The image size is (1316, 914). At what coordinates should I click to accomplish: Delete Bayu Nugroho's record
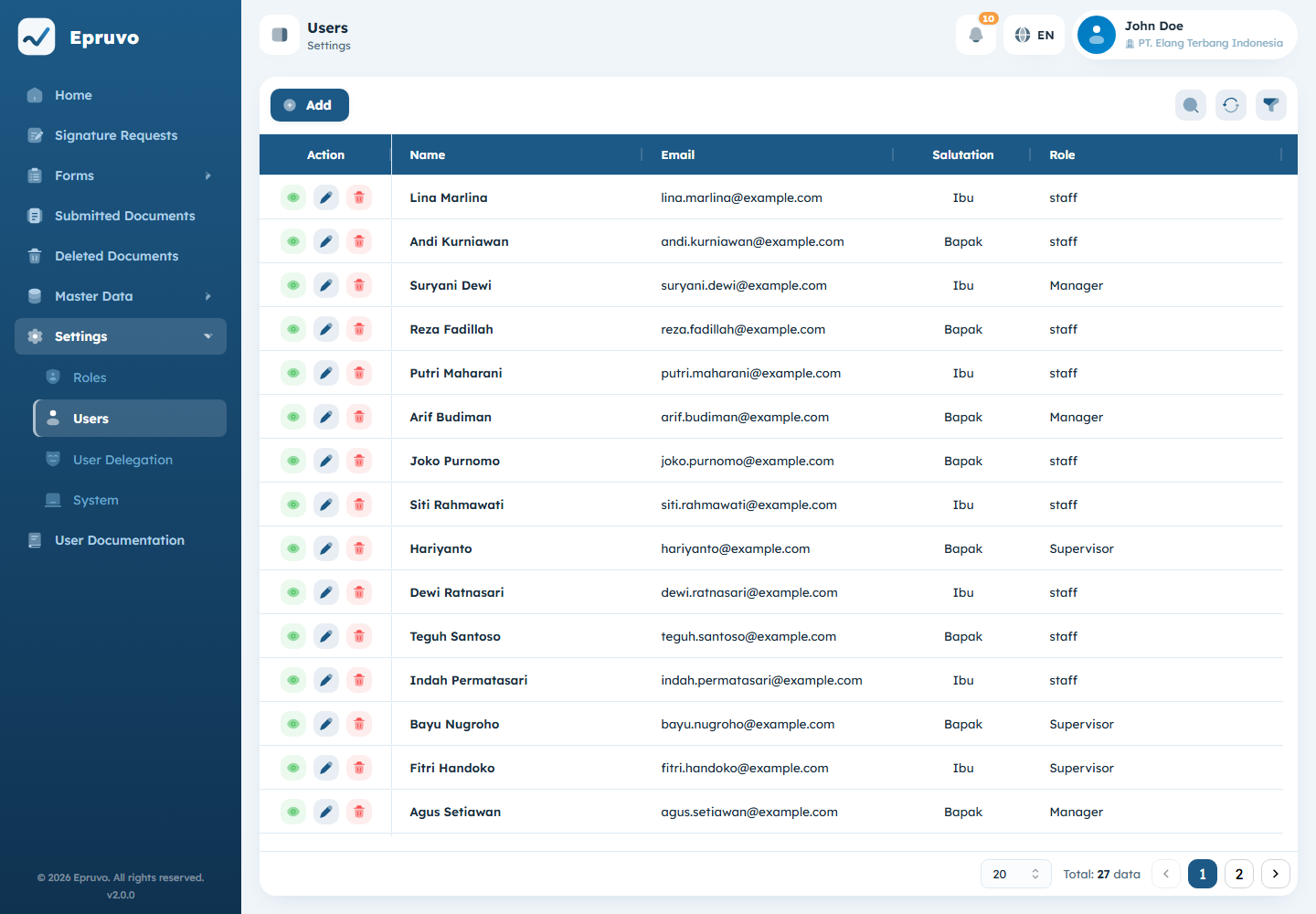359,724
